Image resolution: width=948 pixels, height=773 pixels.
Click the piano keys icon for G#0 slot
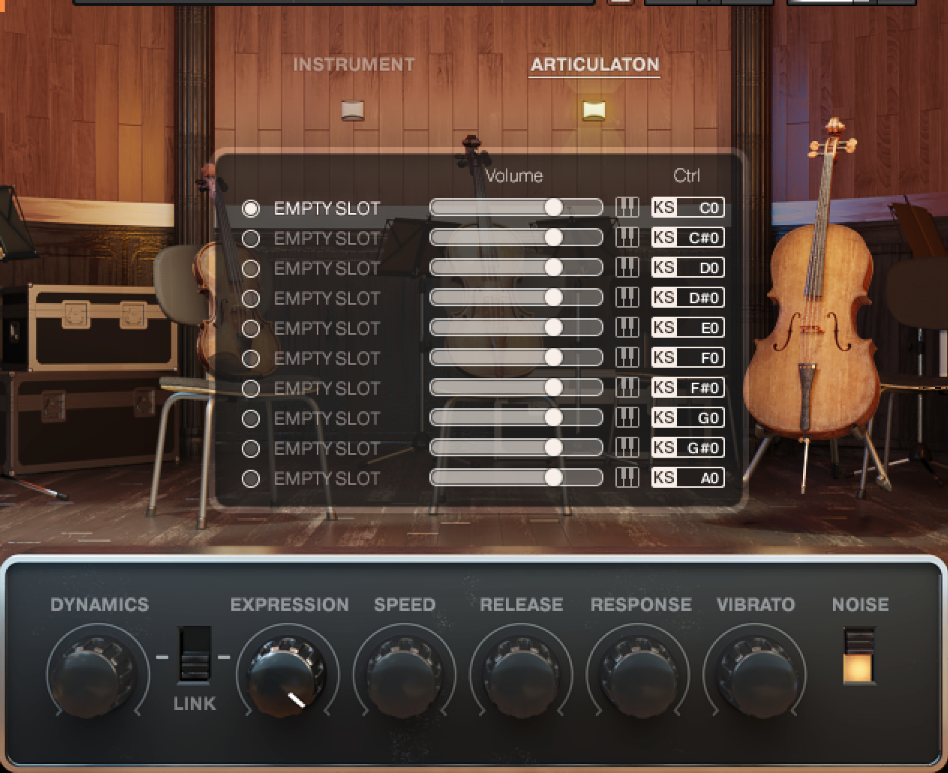[627, 448]
